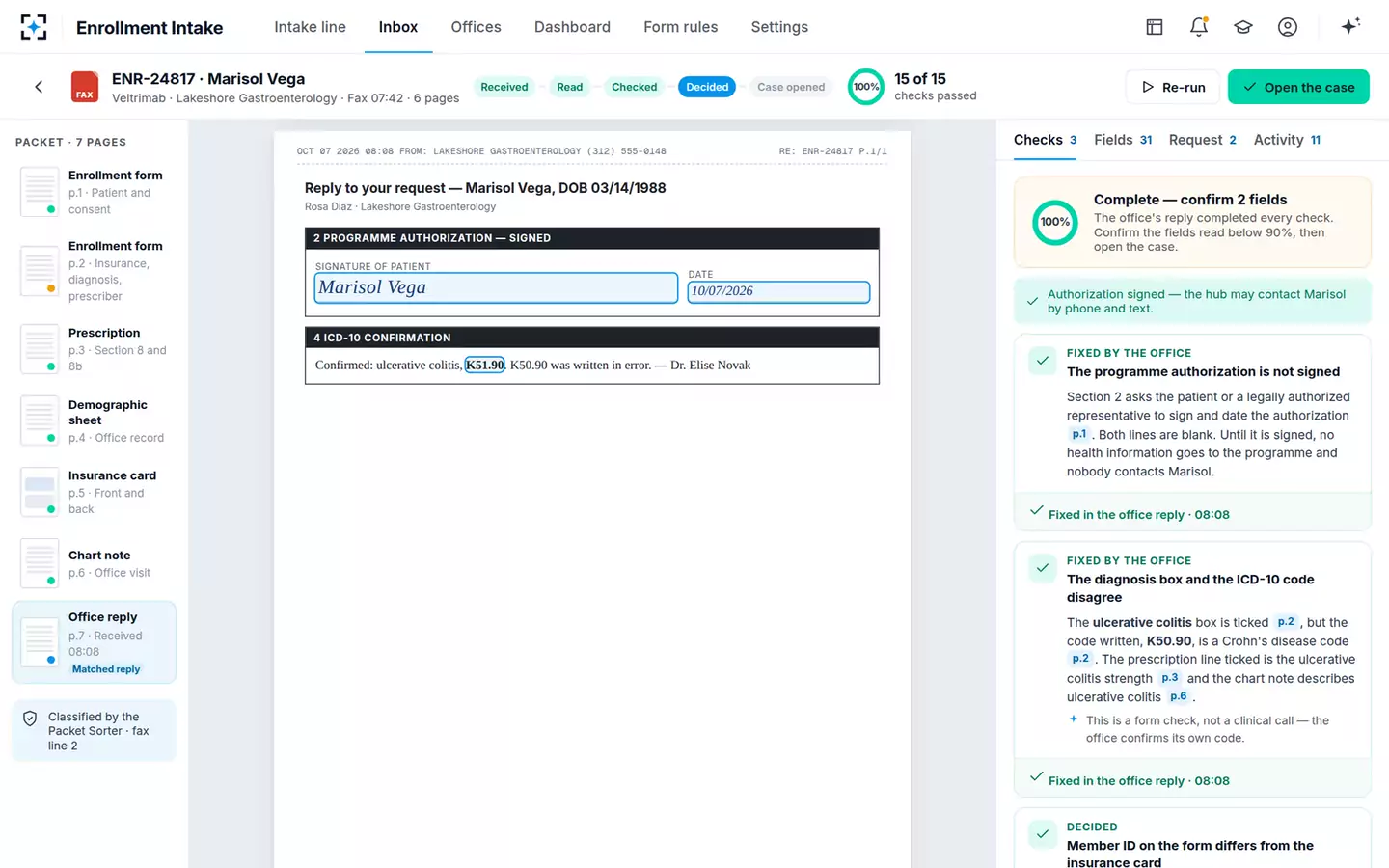
Task: Open the Form rules tab
Action: pyautogui.click(x=680, y=27)
